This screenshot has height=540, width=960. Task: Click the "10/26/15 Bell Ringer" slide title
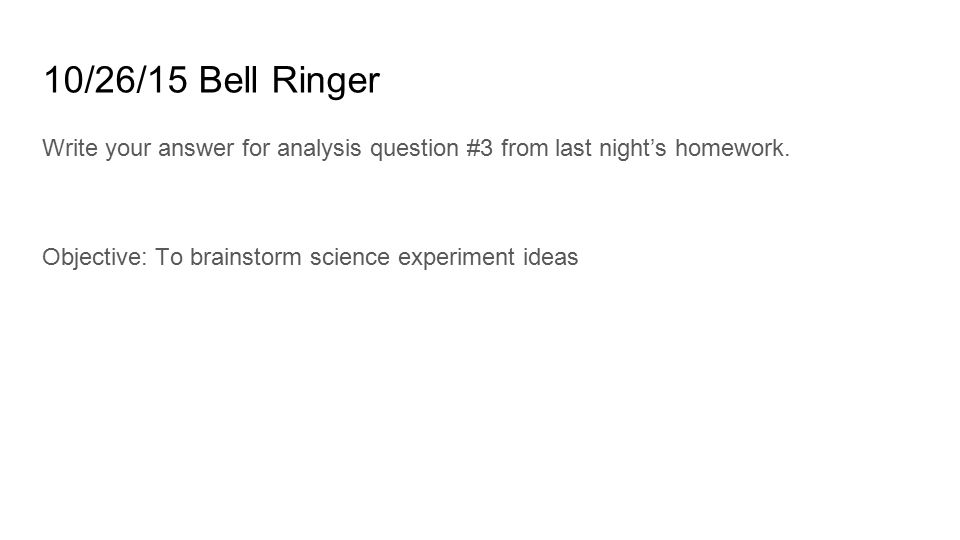(x=212, y=80)
